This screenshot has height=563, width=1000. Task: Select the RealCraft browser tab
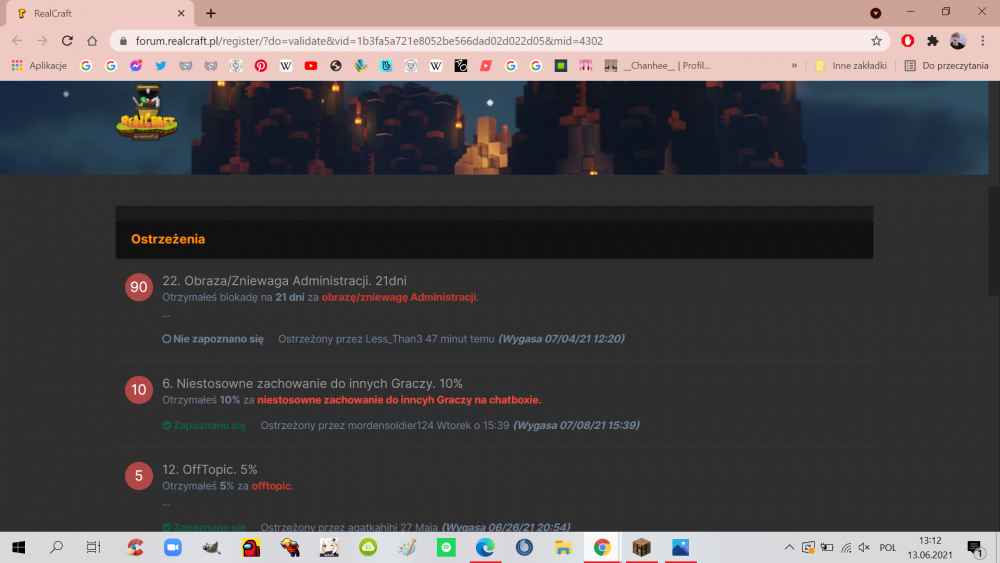point(100,13)
